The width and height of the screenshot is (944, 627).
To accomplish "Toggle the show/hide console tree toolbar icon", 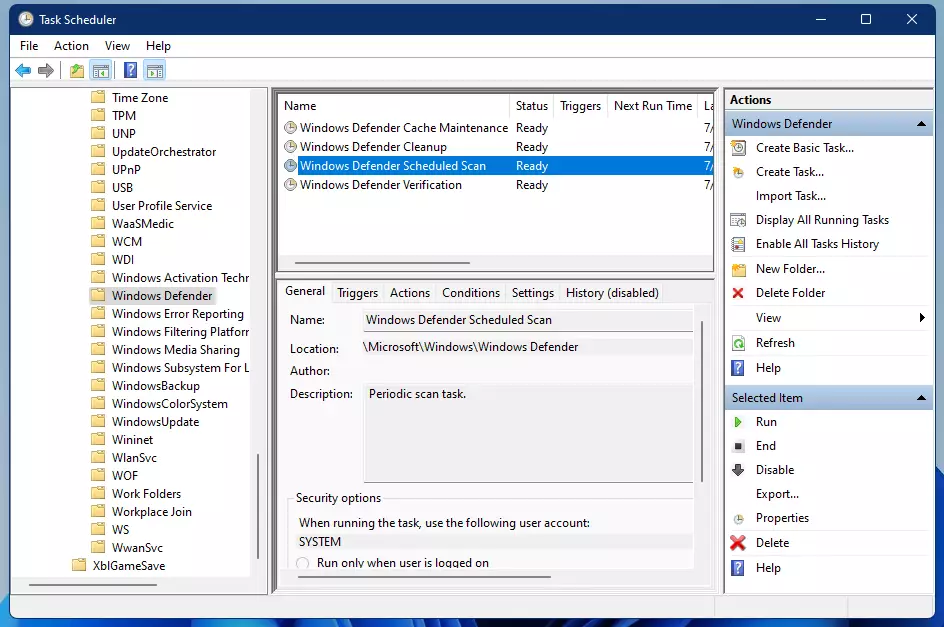I will tap(101, 70).
